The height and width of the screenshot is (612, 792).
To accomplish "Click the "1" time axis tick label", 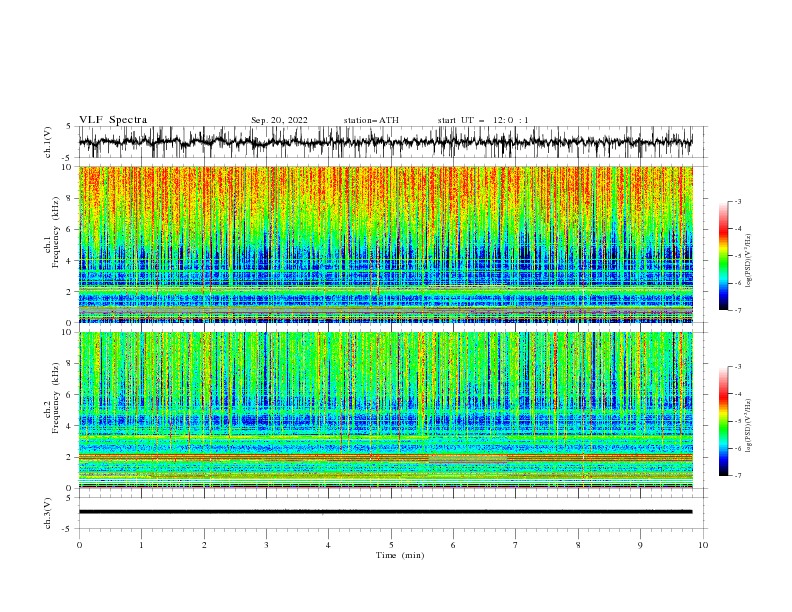I will click(141, 545).
